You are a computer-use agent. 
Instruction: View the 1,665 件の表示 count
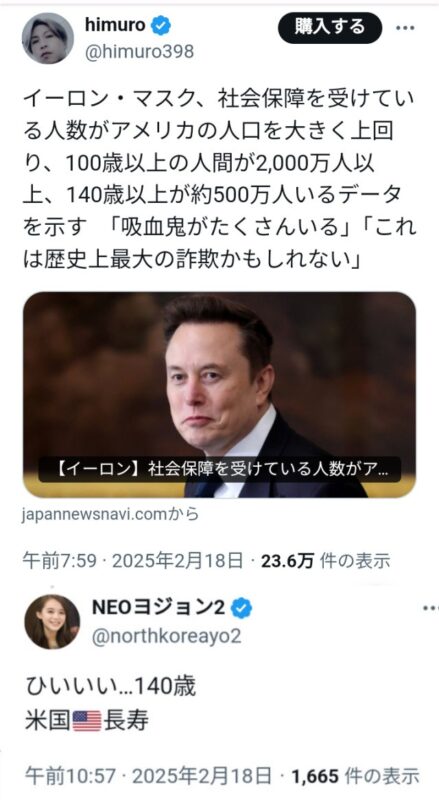click(x=356, y=777)
